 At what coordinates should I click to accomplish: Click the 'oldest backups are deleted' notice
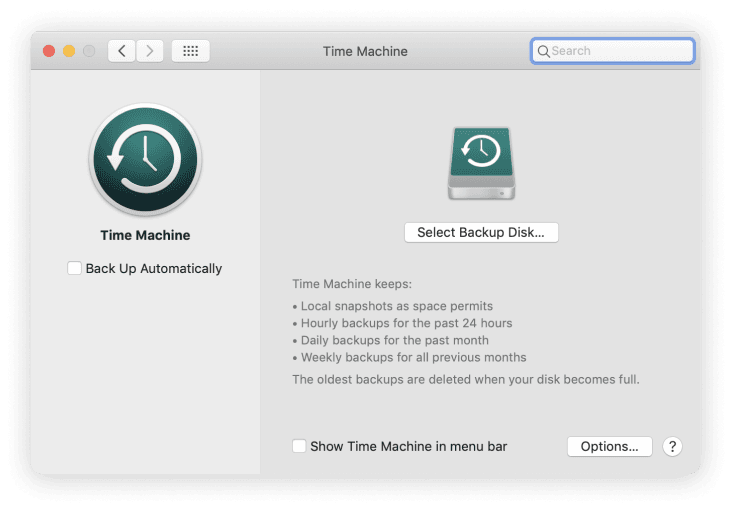465,379
